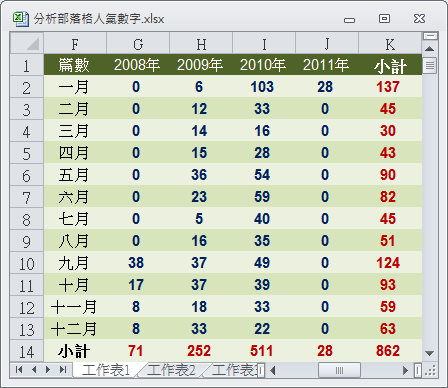The image size is (448, 388).
Task: Select the 十二月 cell
Action: (x=75, y=329)
